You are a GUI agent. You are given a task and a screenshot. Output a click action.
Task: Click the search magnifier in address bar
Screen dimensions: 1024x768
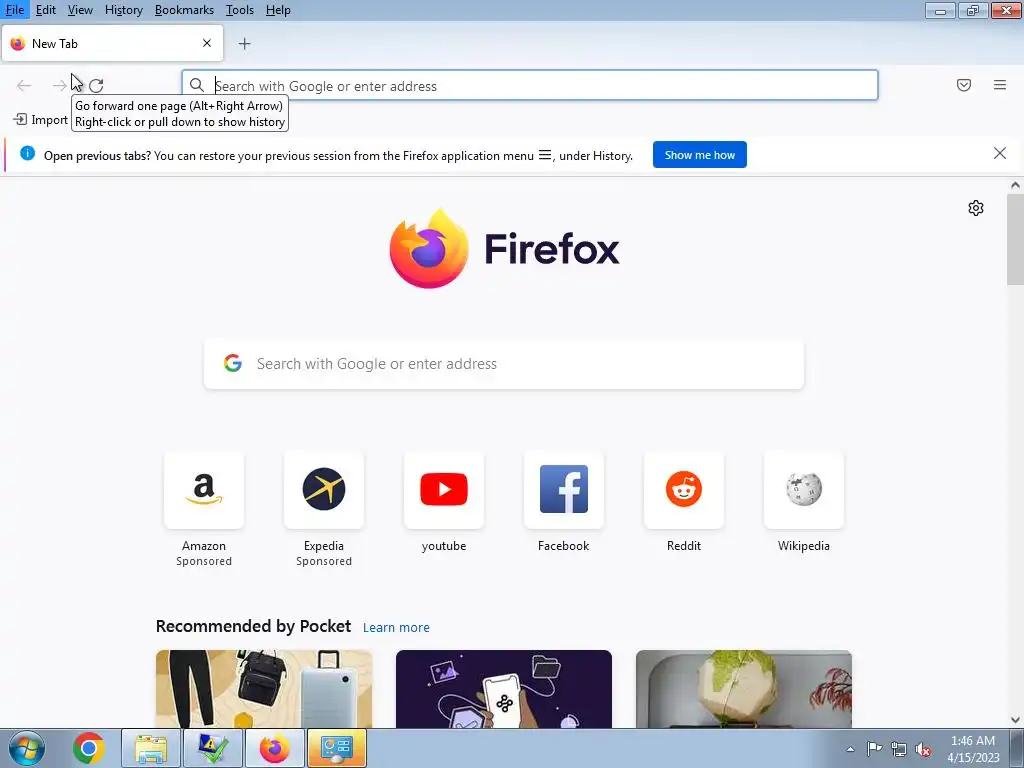197,85
